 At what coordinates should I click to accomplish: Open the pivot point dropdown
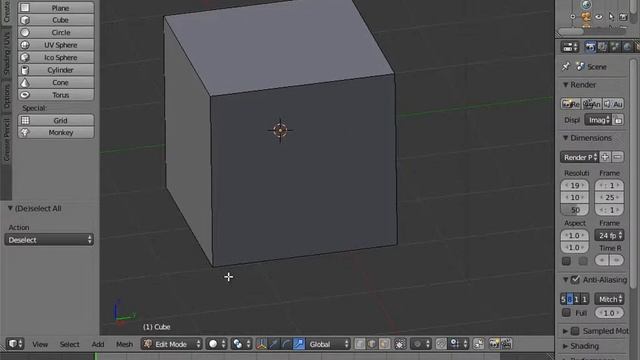click(x=241, y=344)
